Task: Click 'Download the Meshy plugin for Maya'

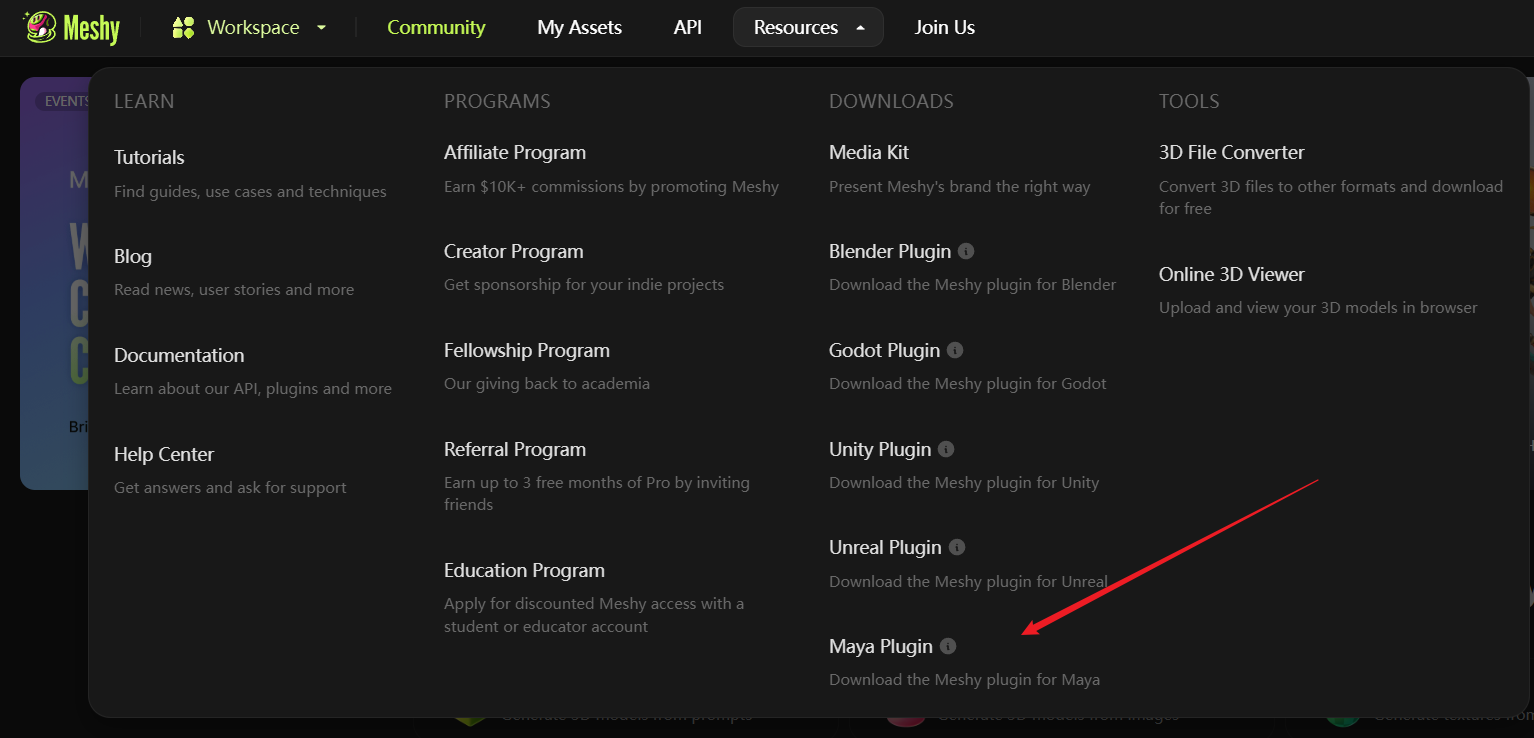Action: pyautogui.click(x=964, y=679)
